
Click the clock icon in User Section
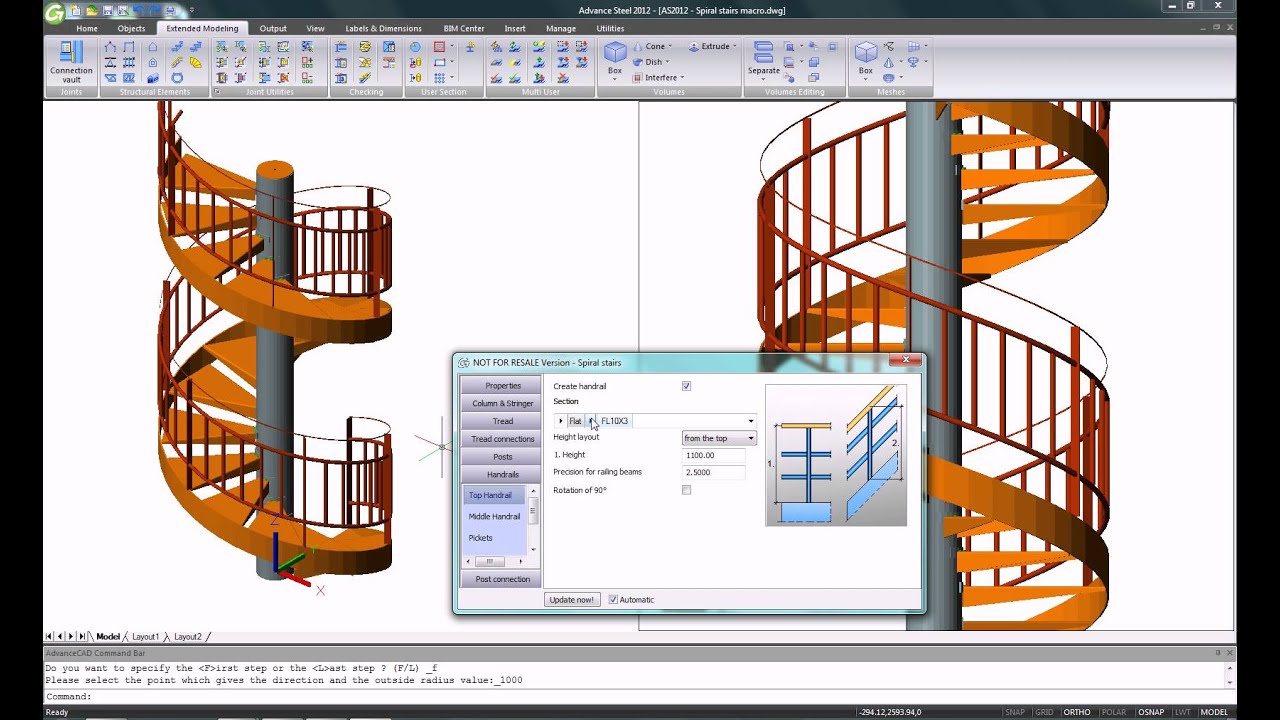point(415,47)
